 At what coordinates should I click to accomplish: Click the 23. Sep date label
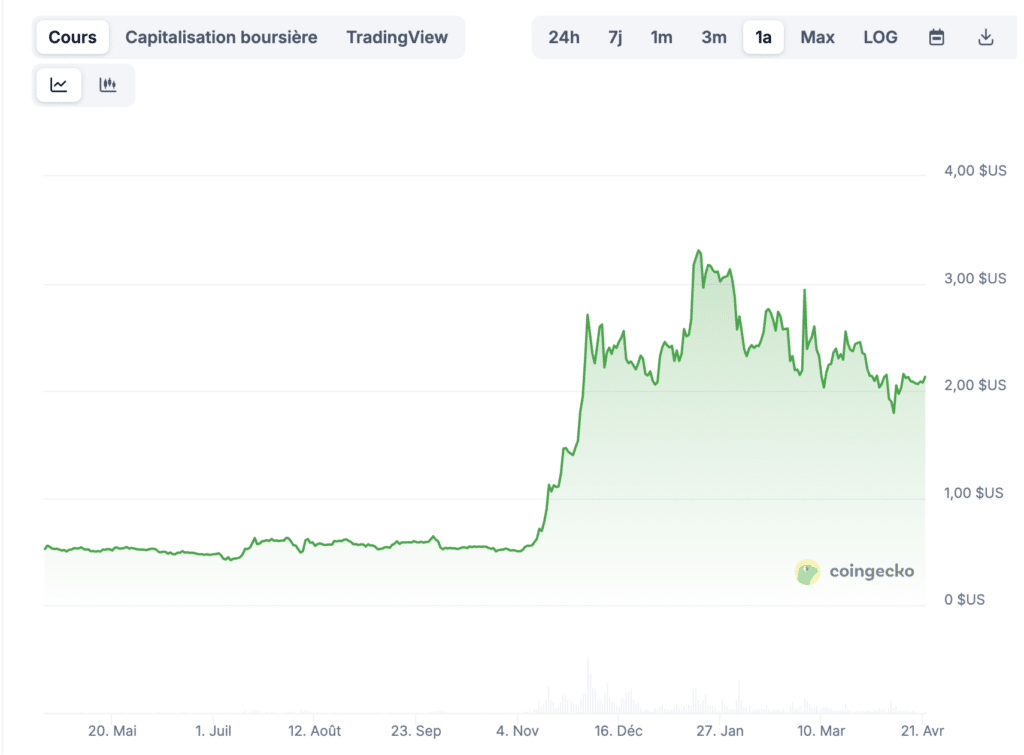[416, 731]
